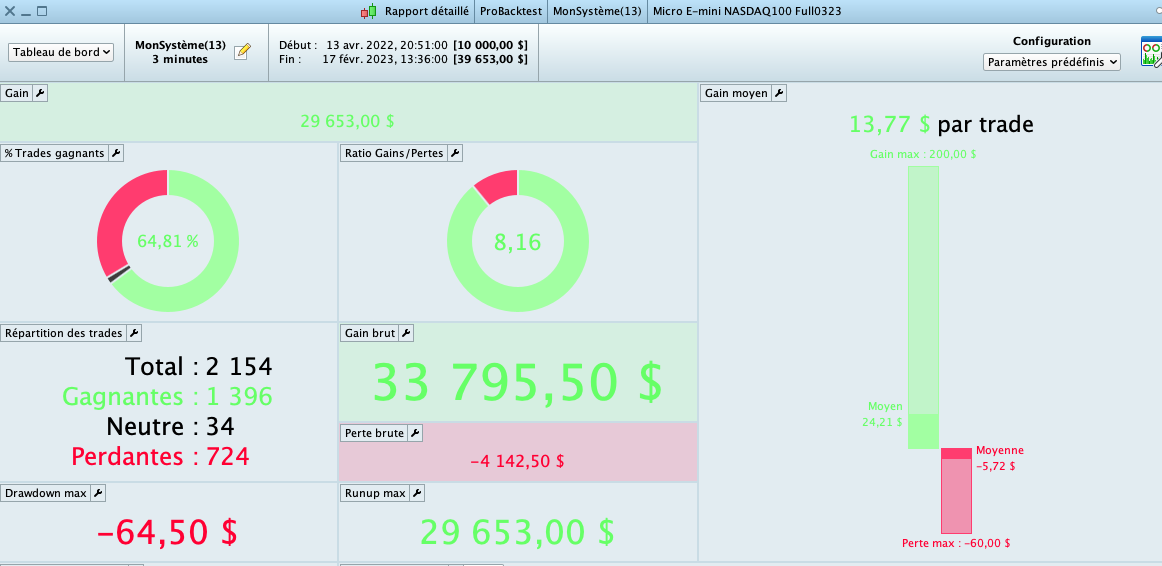Click the Gain brut wrench icon
The width and height of the screenshot is (1162, 566).
pyautogui.click(x=406, y=333)
